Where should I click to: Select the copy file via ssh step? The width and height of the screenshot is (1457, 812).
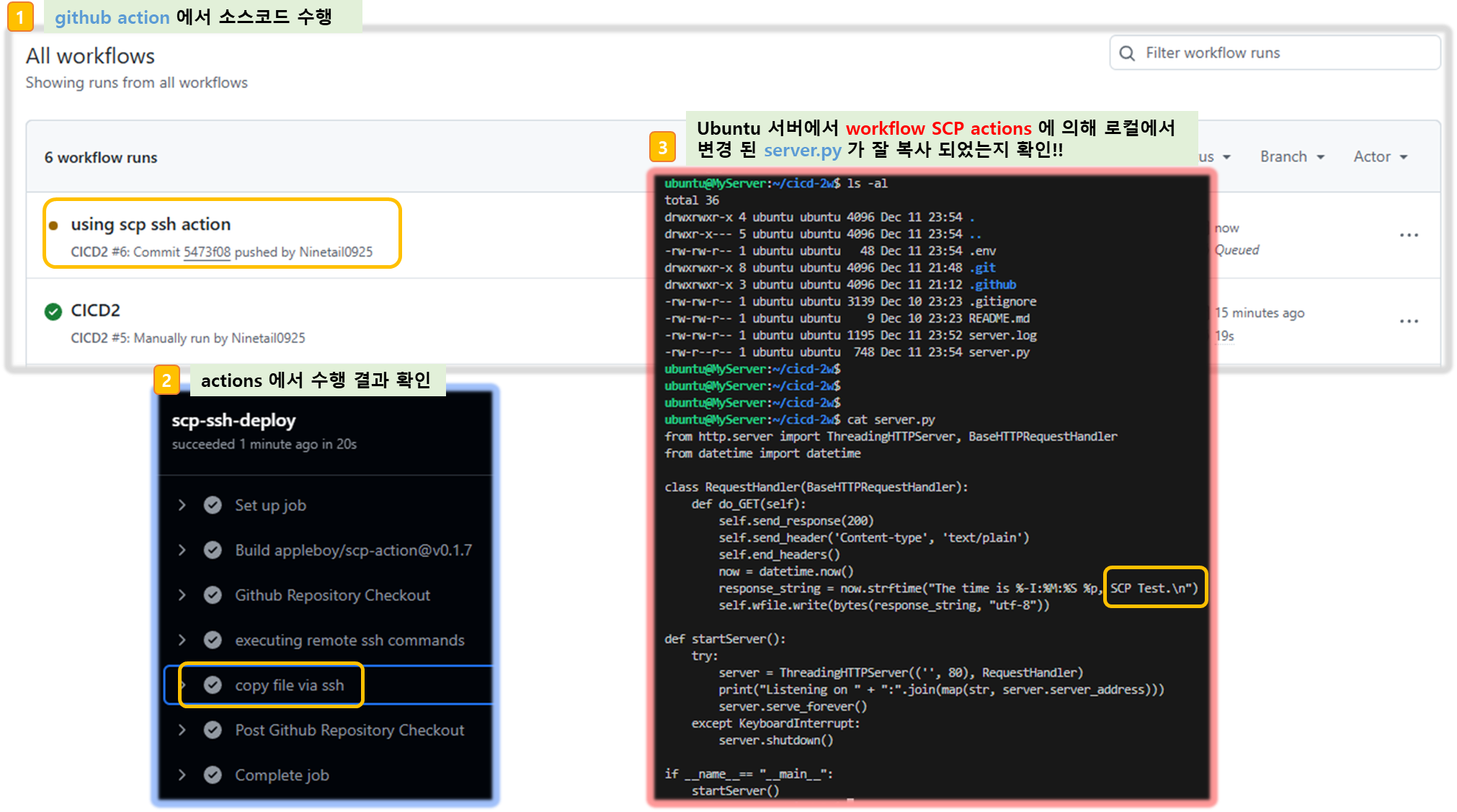[x=289, y=685]
